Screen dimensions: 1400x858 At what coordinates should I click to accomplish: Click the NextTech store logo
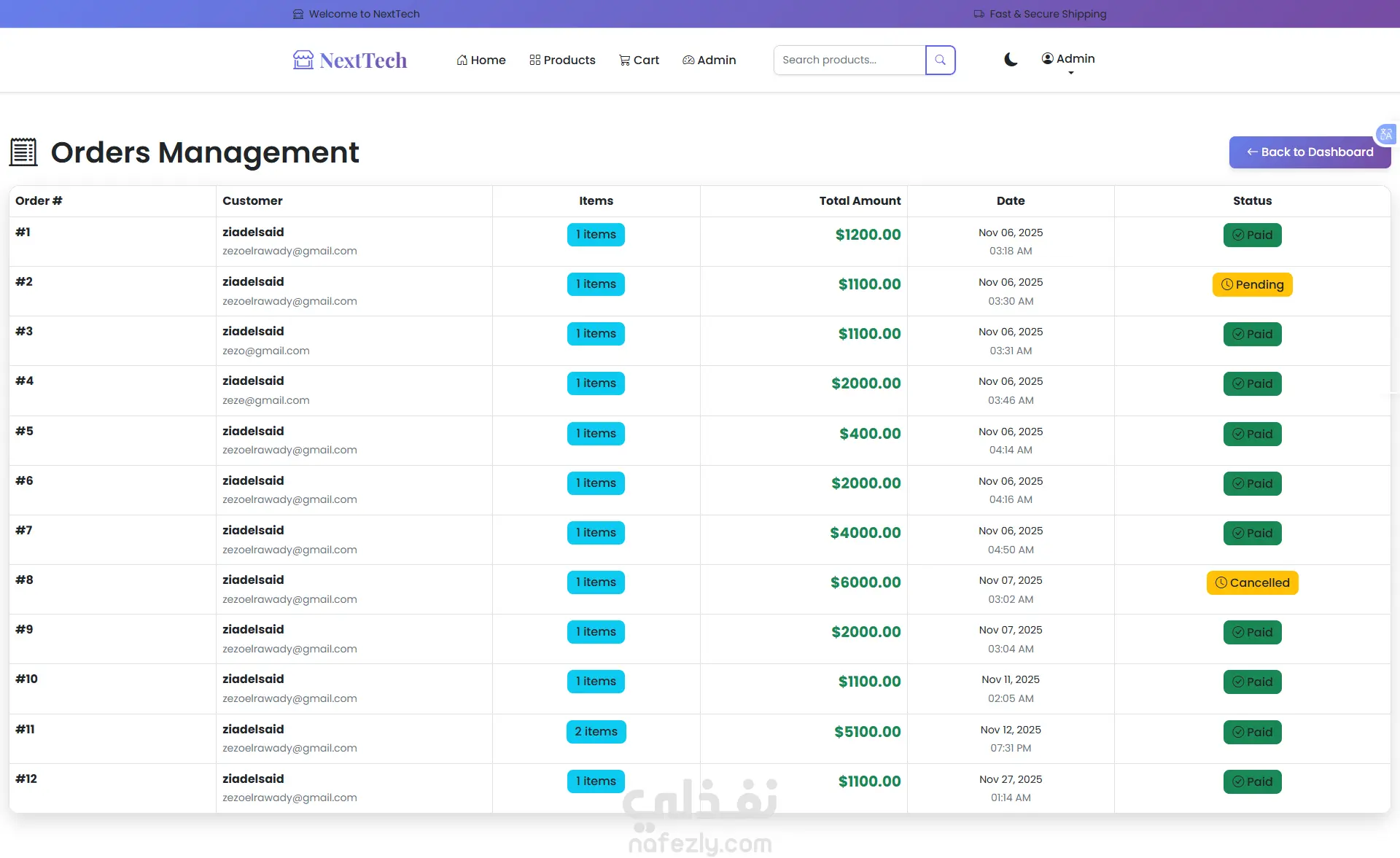(350, 60)
